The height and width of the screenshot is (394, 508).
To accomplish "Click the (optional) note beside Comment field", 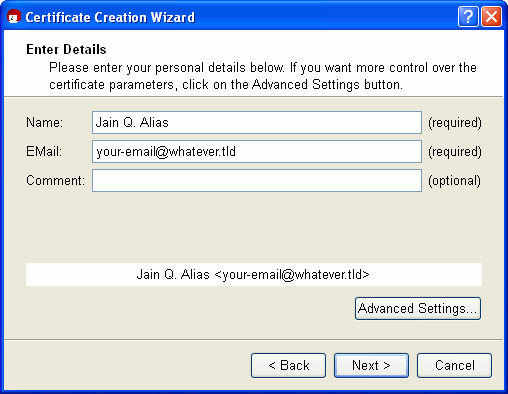I will [454, 181].
